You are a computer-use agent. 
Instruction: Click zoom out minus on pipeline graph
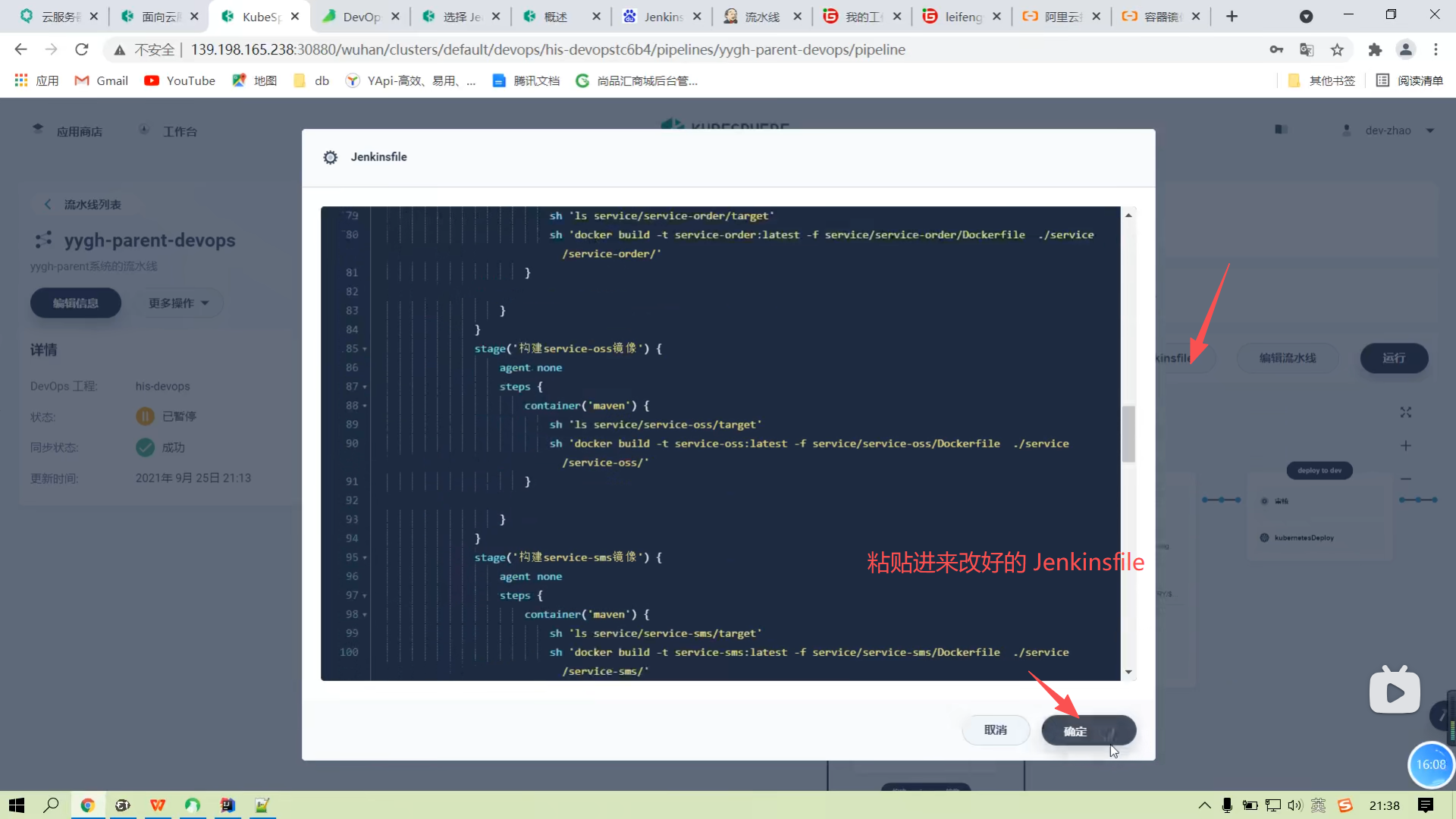tap(1406, 479)
